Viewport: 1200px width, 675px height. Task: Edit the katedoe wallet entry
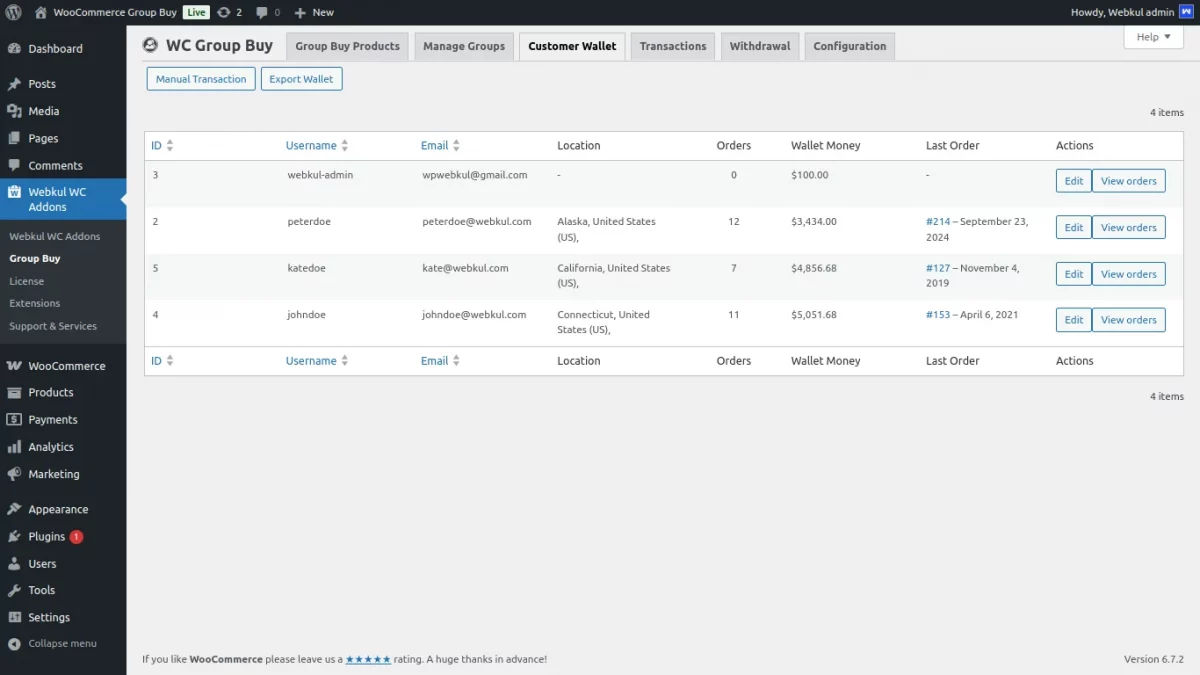pyautogui.click(x=1073, y=274)
